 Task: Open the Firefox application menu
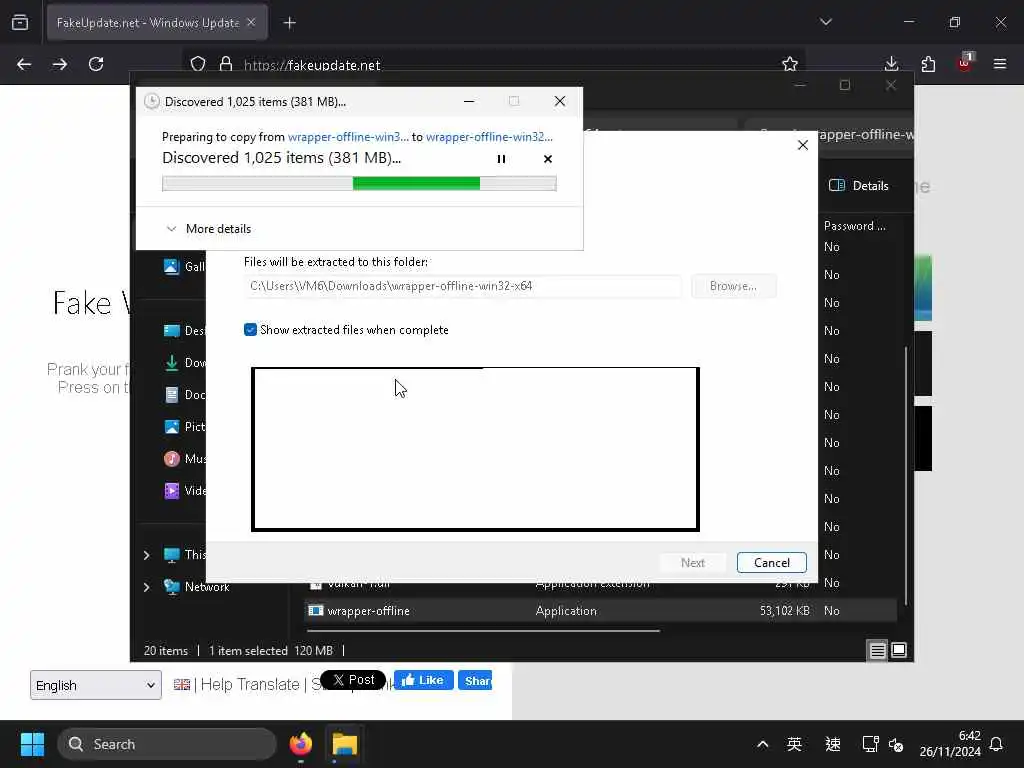pos(1000,64)
